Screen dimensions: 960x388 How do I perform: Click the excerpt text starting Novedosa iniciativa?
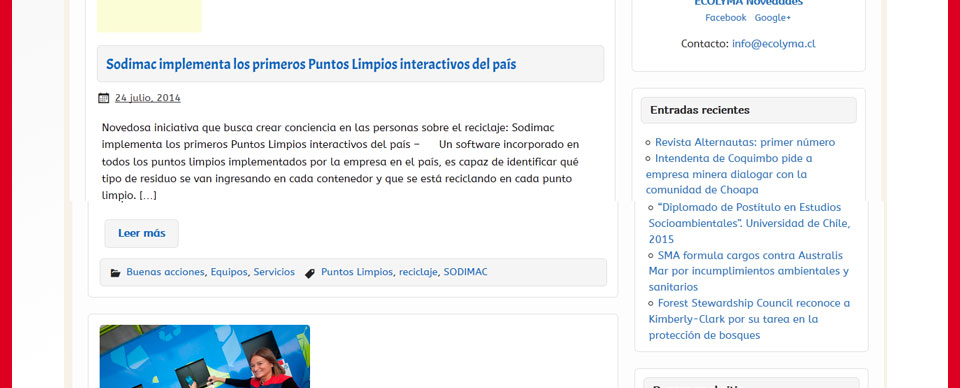point(340,162)
